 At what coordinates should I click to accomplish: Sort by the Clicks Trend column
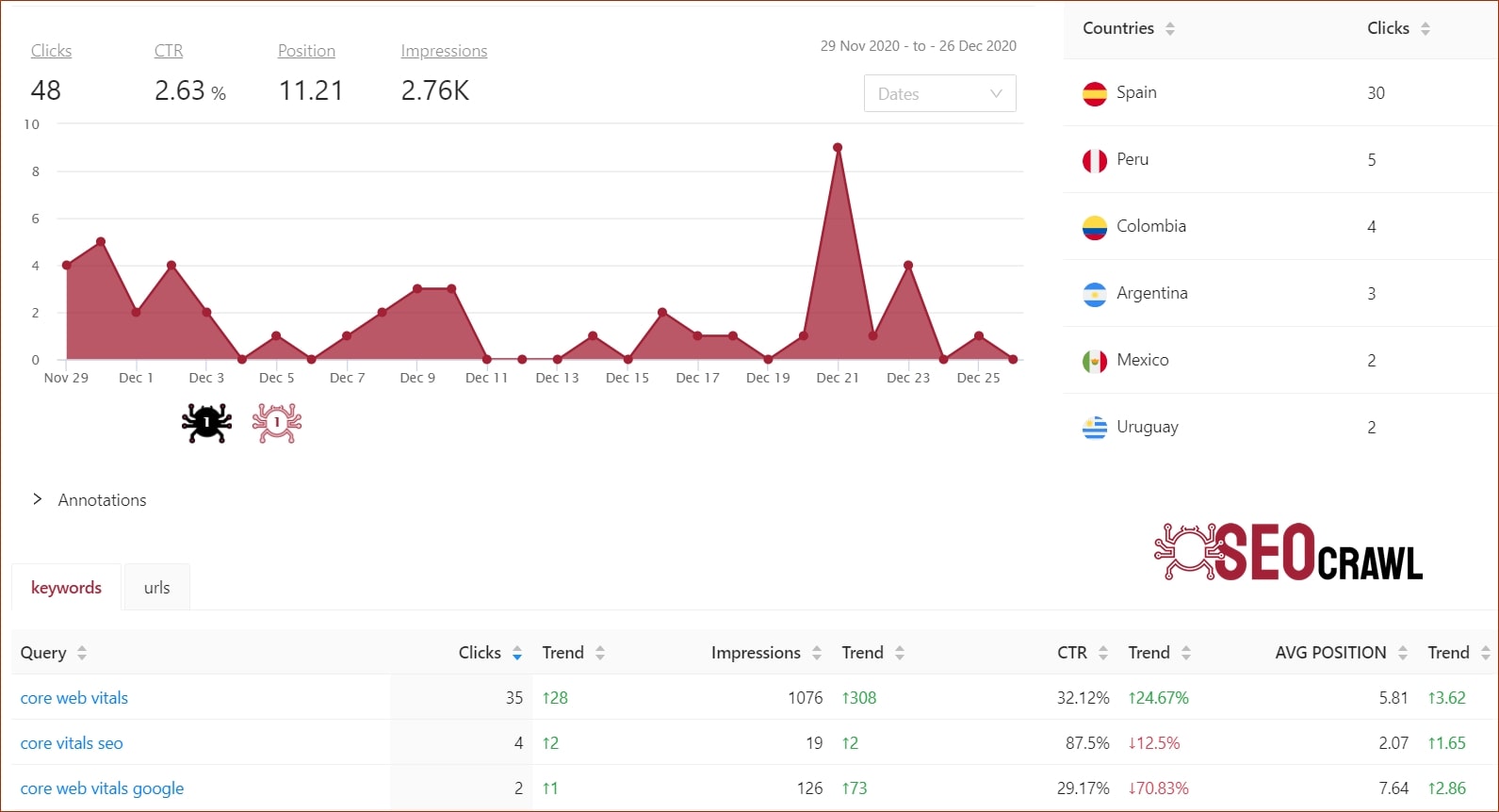click(x=599, y=653)
